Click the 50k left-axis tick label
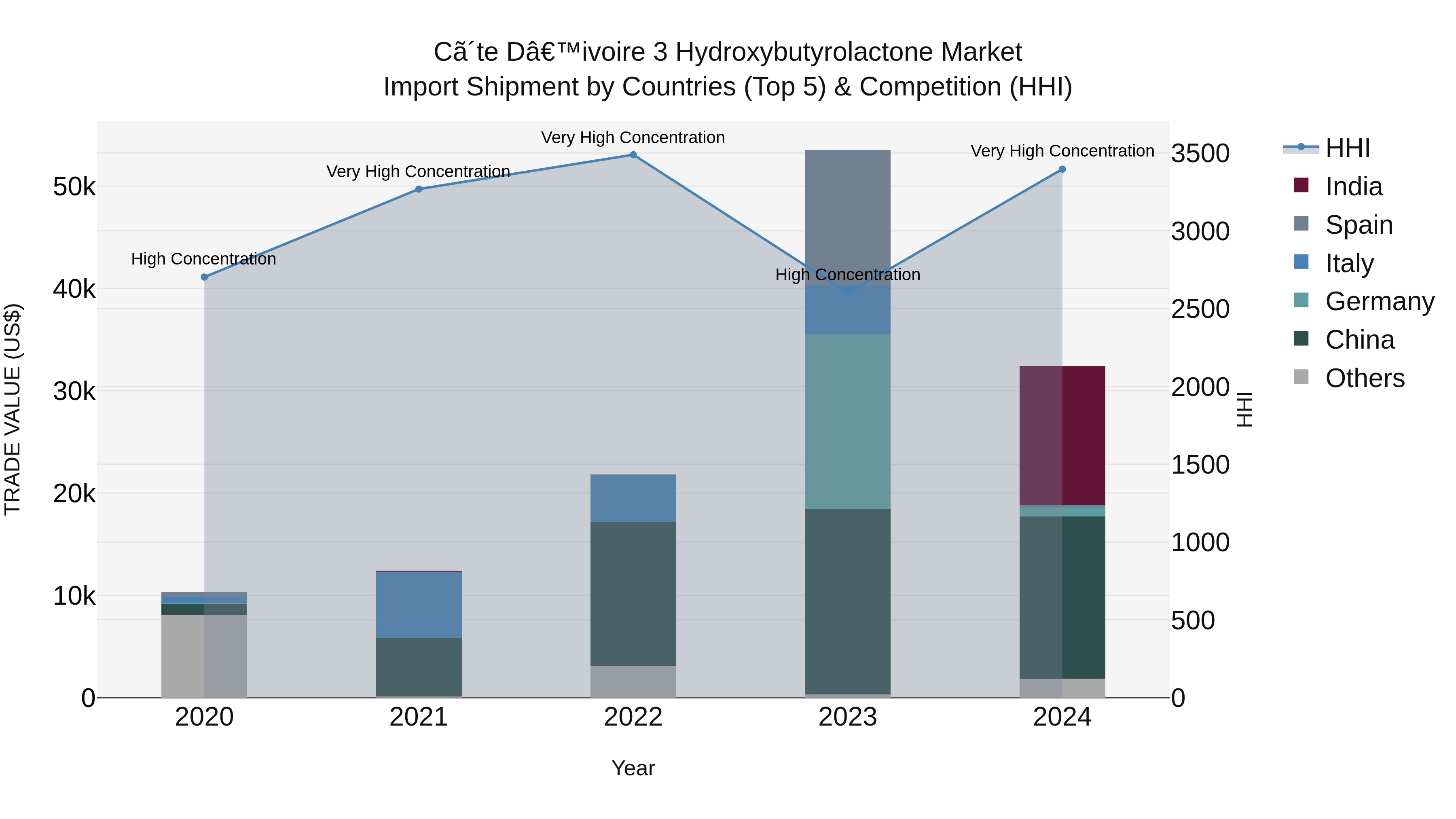 (x=74, y=186)
